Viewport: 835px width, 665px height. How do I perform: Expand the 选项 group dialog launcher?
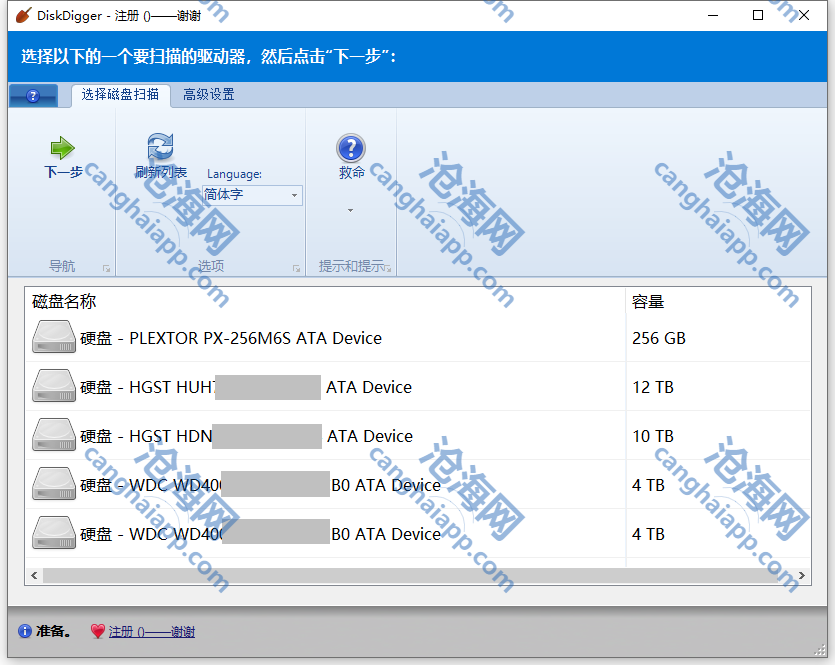pyautogui.click(x=296, y=268)
